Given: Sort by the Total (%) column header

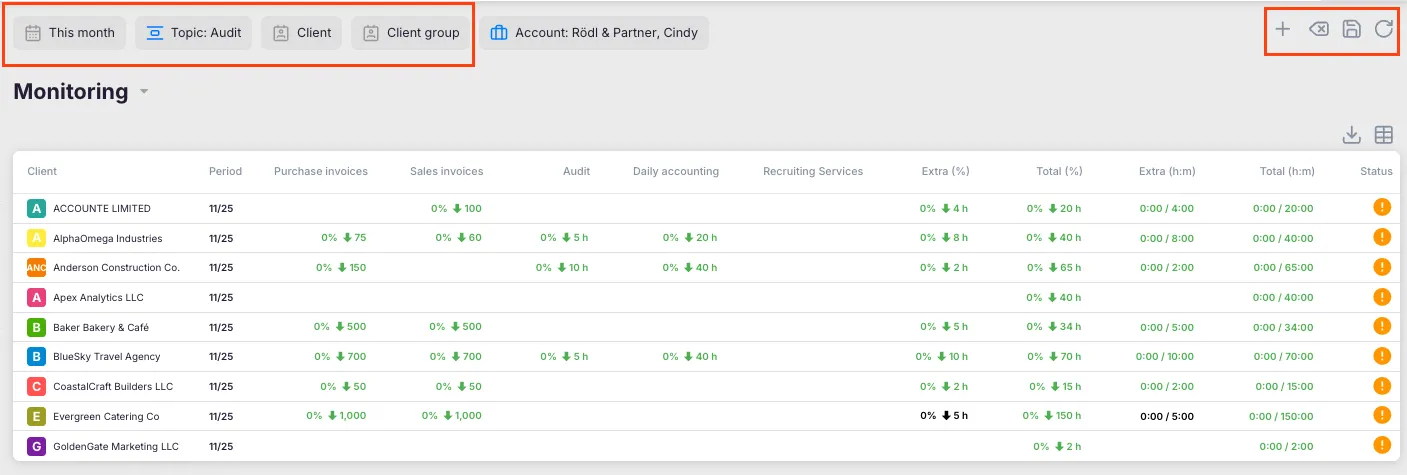Looking at the screenshot, I should click(1059, 171).
